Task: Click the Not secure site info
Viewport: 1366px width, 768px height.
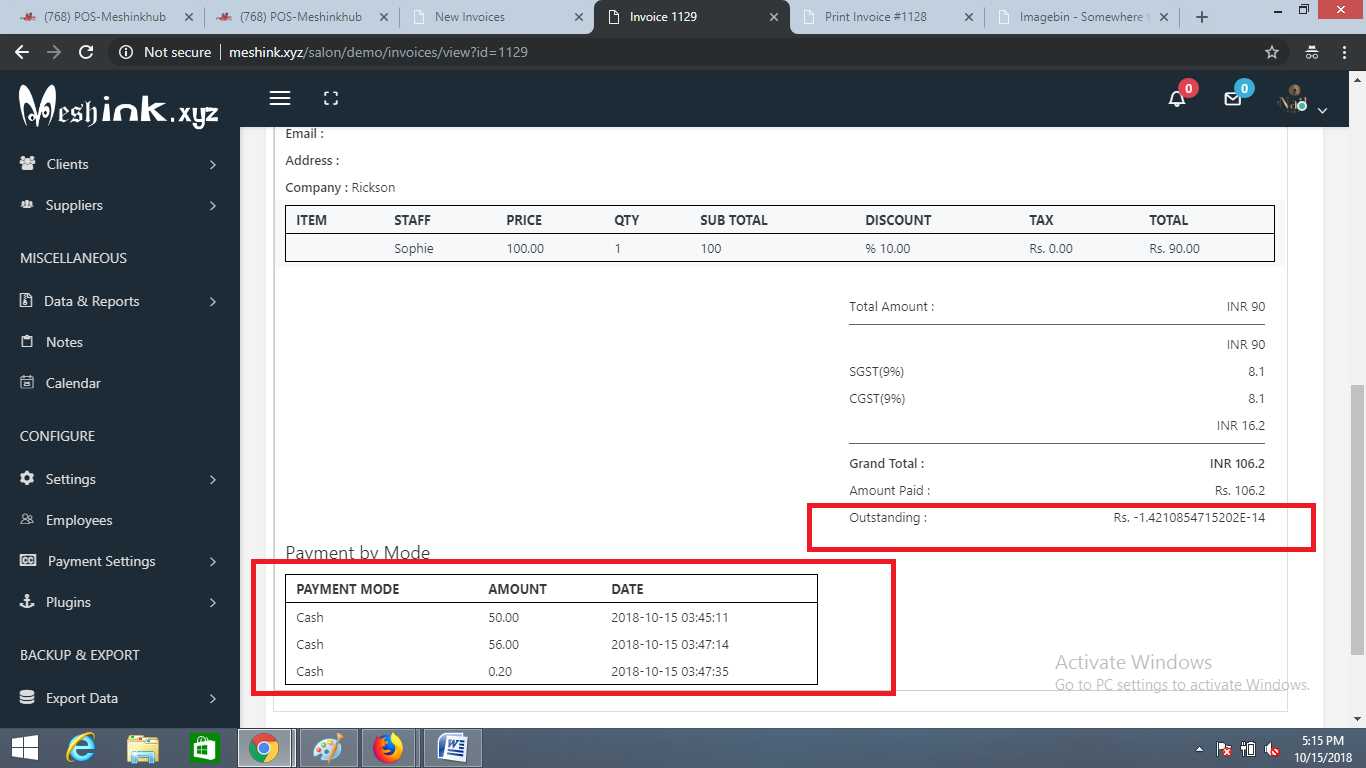Action: (x=165, y=52)
